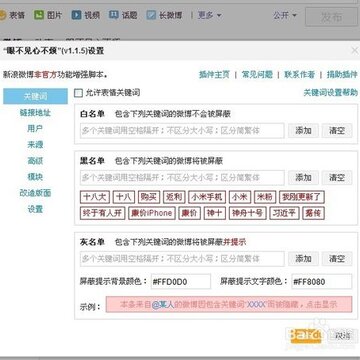Viewport: 360px width, 360px height.
Task: Edit the 屏蔽提示背景颜色 #FFD0D0 field
Action: pyautogui.click(x=181, y=282)
